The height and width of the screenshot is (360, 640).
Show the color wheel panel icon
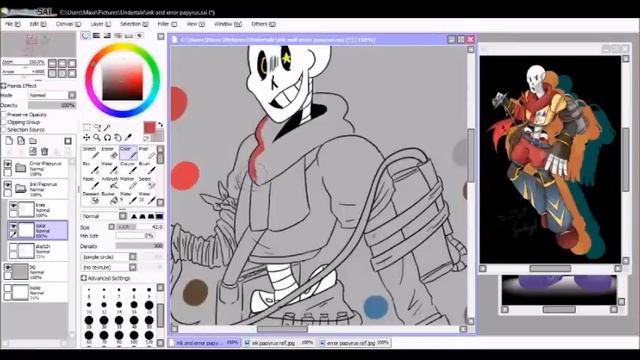(x=85, y=36)
